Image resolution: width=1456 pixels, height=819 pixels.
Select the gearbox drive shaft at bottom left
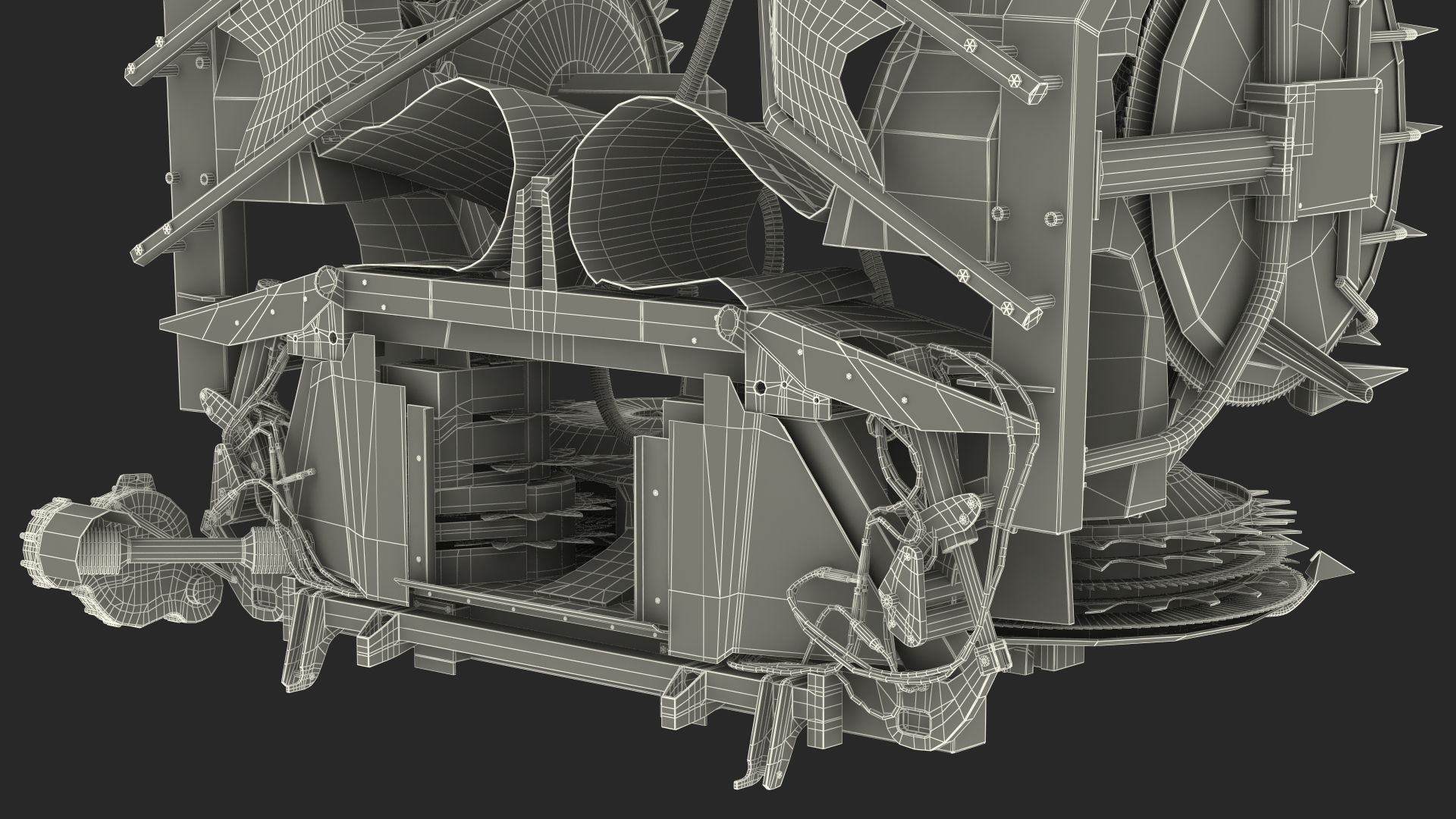pos(186,548)
